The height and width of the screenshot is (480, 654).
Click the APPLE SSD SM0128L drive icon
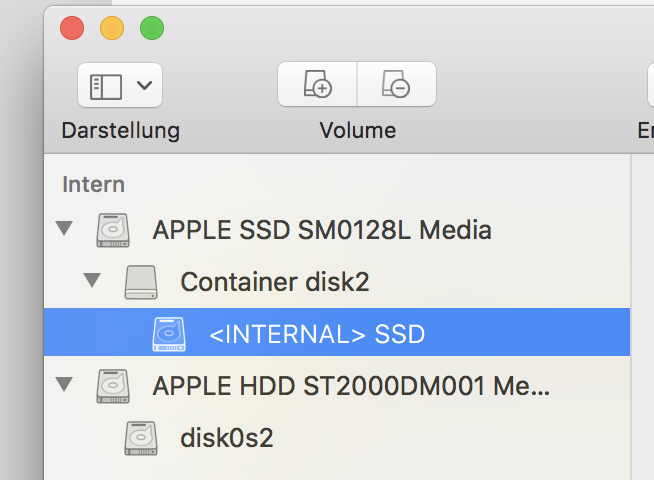pyautogui.click(x=113, y=231)
